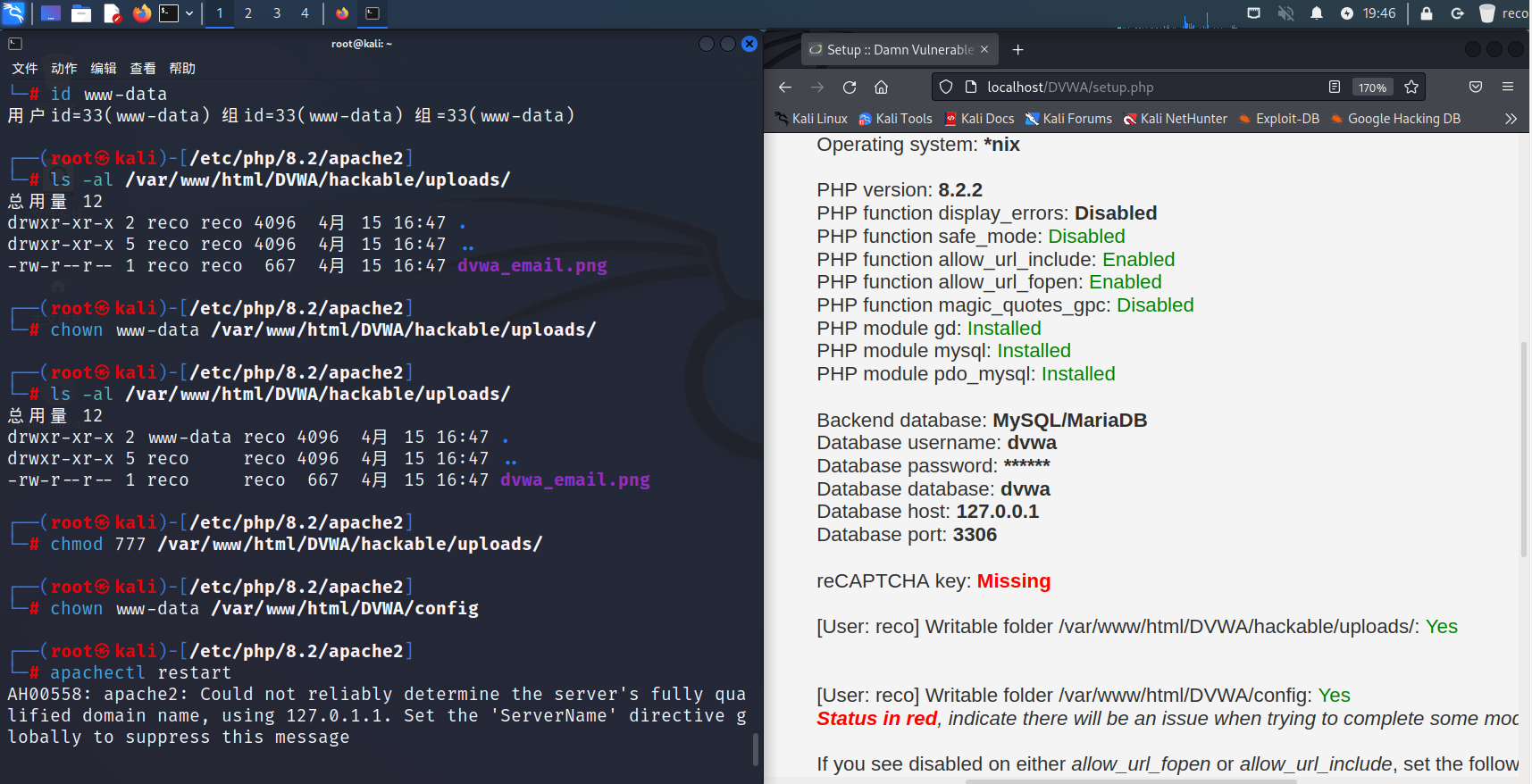This screenshot has width=1532, height=784.
Task: Launch the file manager from the panel
Action: click(x=81, y=13)
